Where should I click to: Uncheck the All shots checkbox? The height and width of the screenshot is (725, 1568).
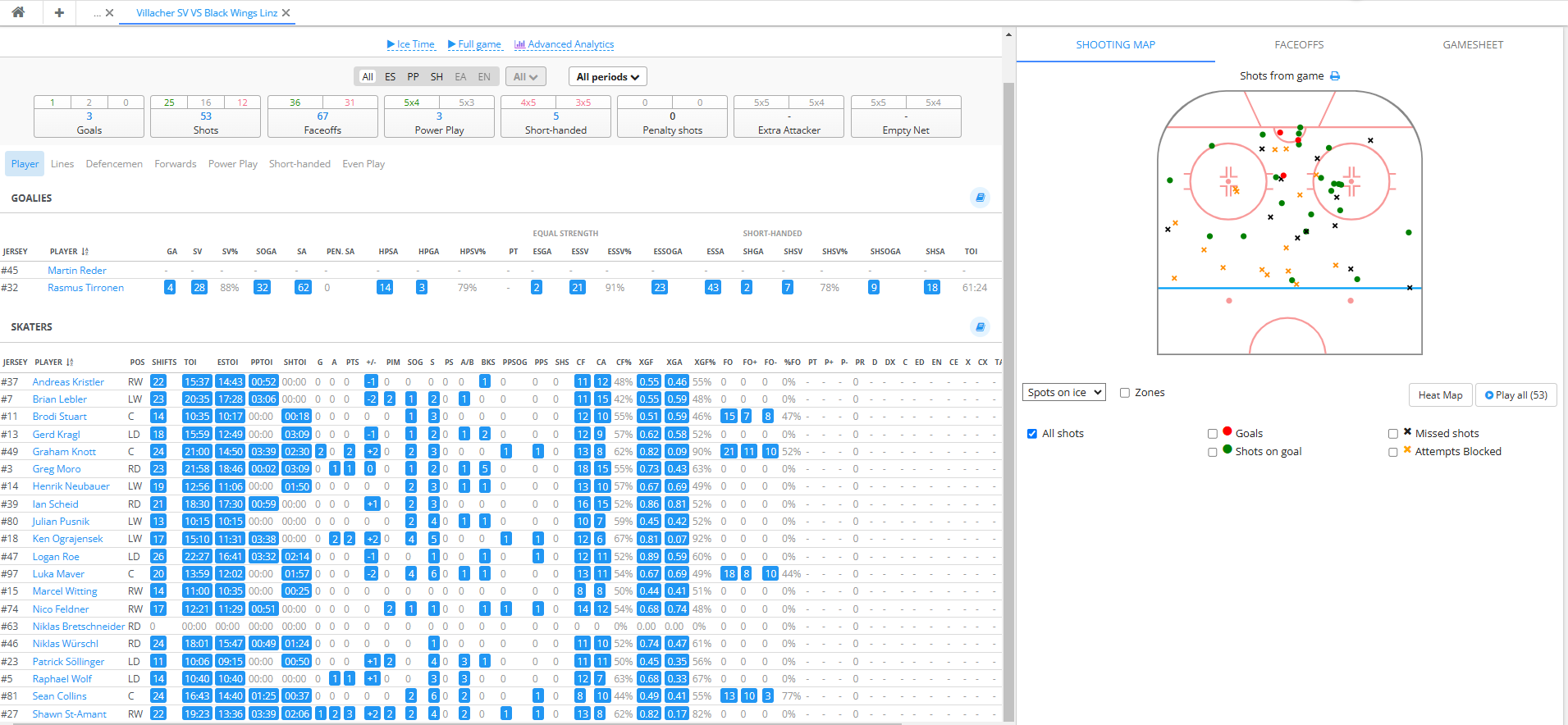tap(1032, 434)
